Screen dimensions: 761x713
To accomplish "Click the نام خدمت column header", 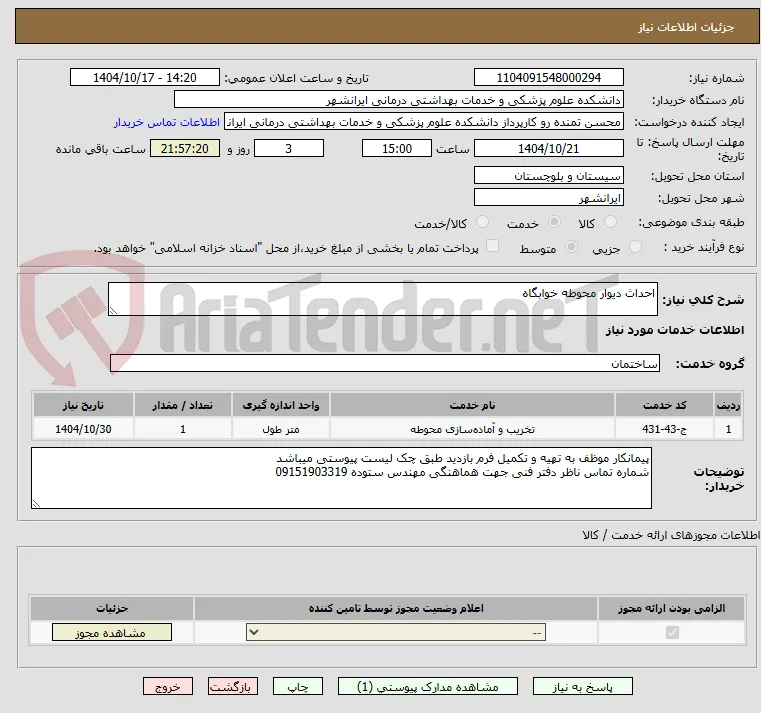I will coord(472,405).
